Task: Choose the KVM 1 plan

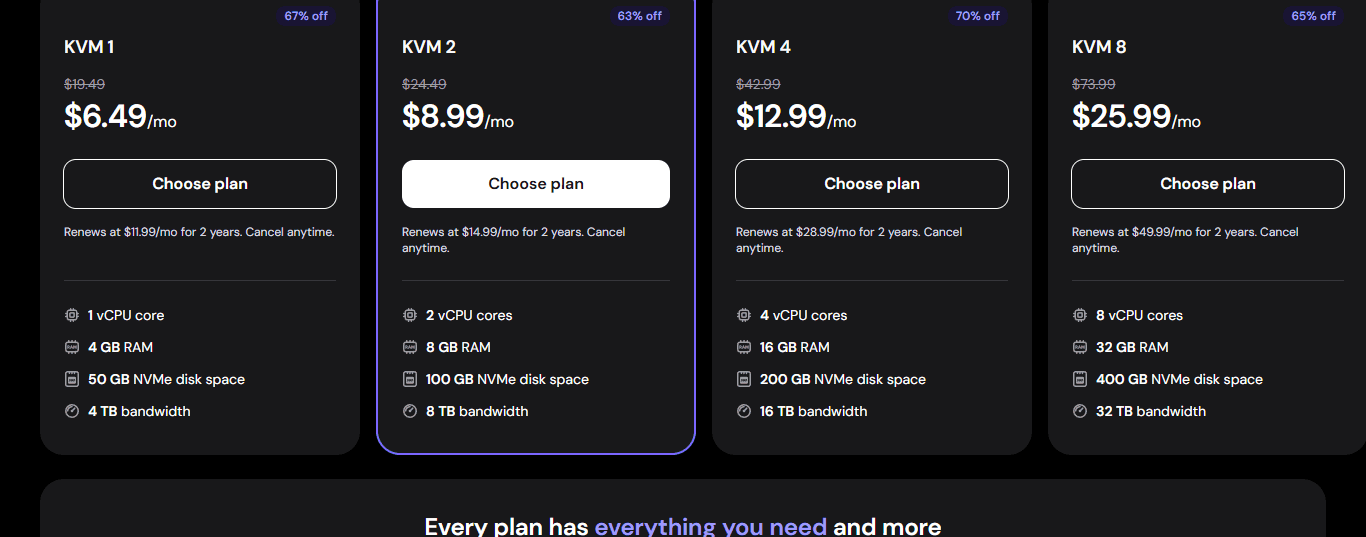Action: pyautogui.click(x=200, y=184)
